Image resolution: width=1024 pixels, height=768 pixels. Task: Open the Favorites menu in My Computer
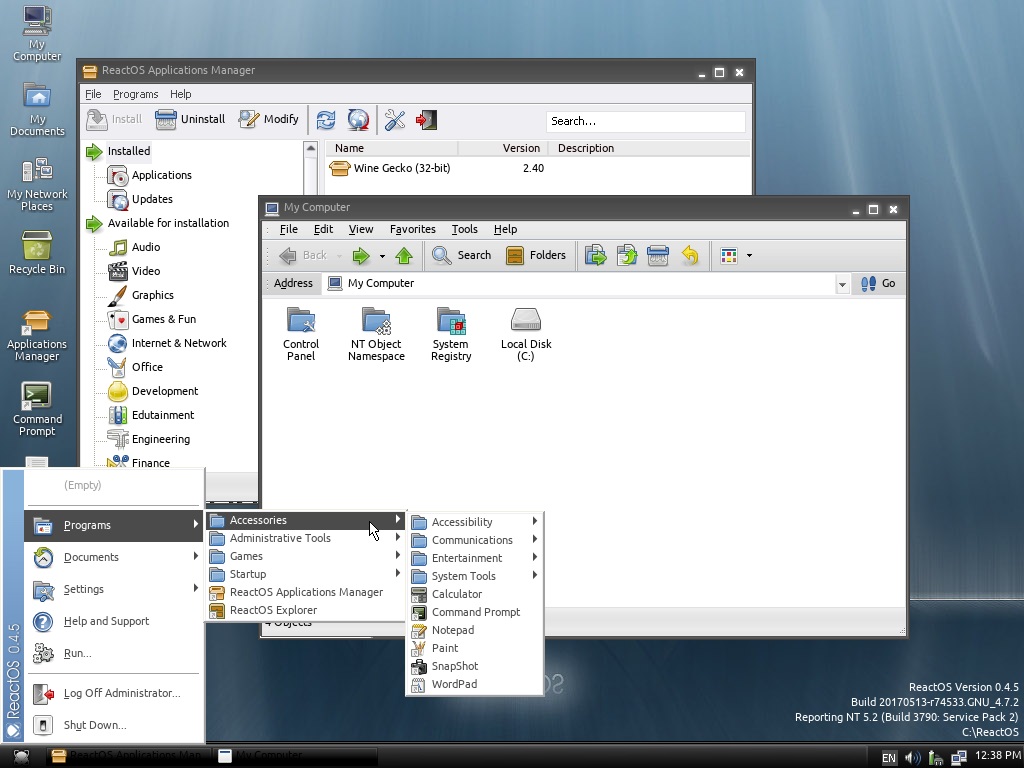tap(412, 229)
